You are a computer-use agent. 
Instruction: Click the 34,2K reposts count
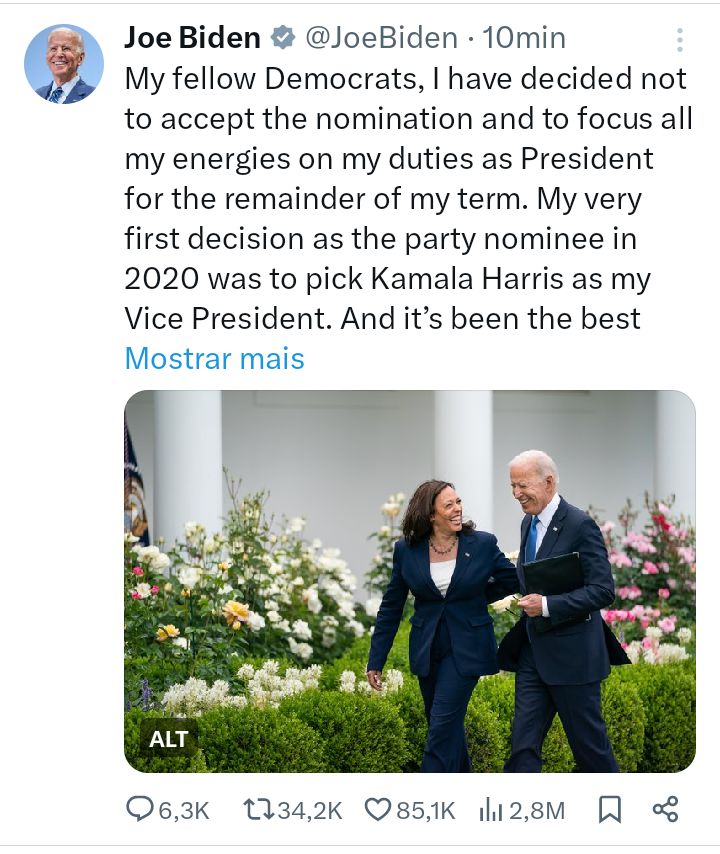309,811
